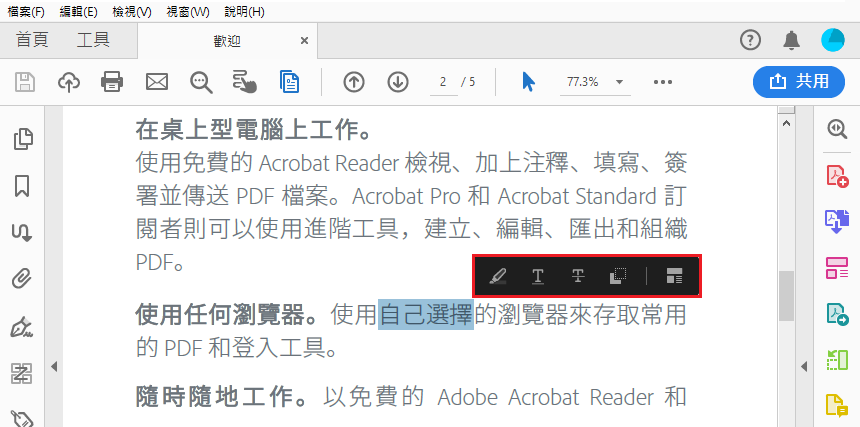The image size is (860, 427).
Task: Click the touch-hand toolbar icon
Action: pyautogui.click(x=244, y=82)
